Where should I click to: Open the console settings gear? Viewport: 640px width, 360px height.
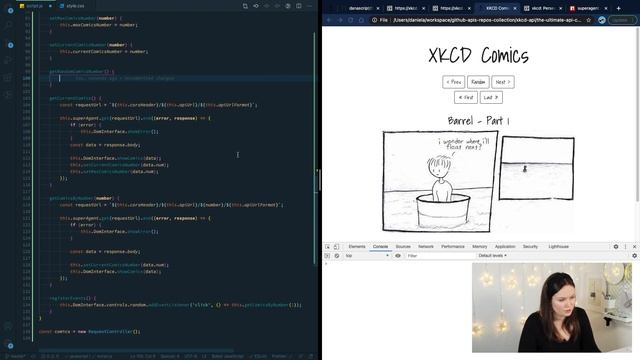coord(634,256)
